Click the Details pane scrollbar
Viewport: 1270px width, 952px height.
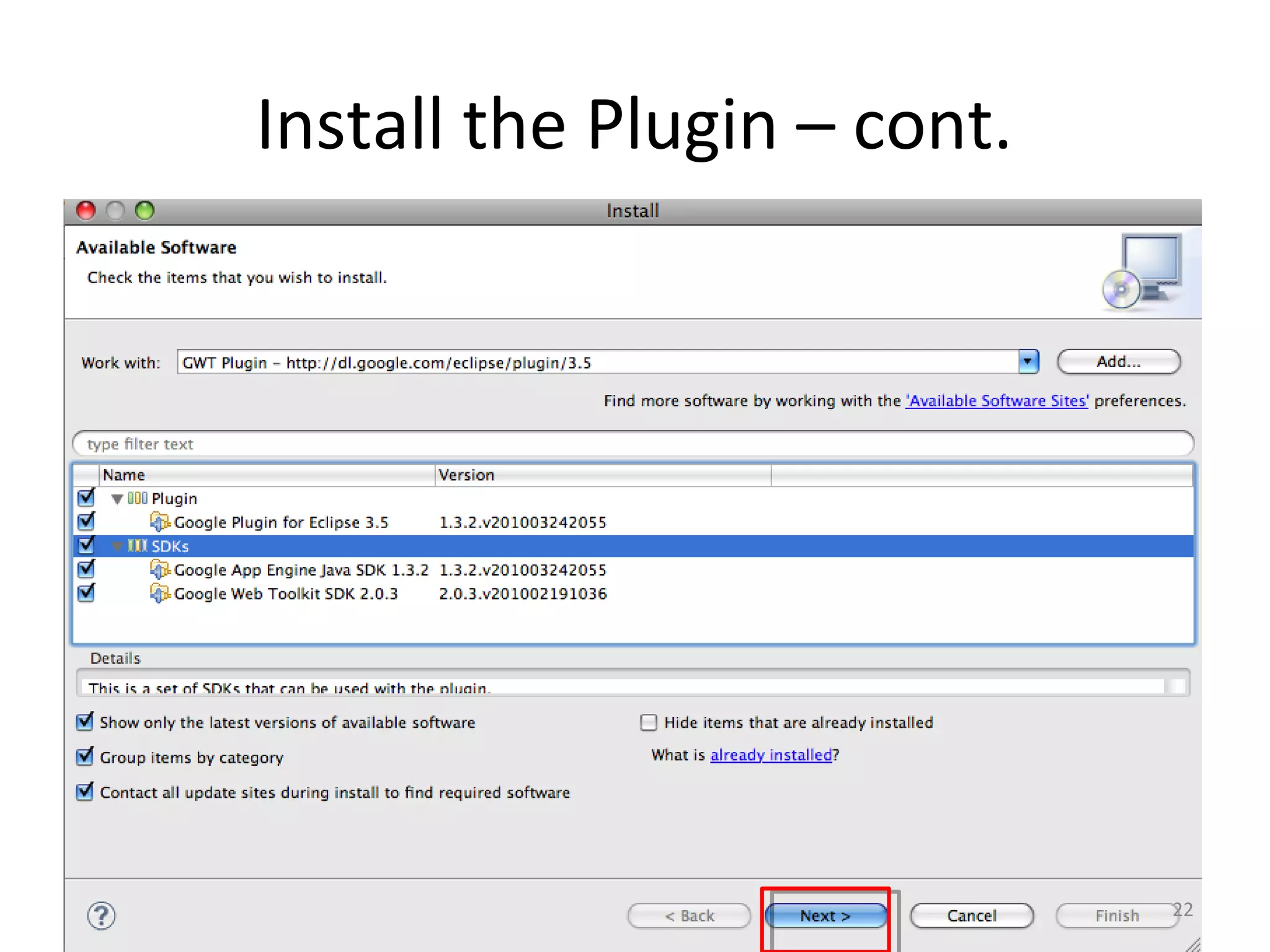point(1176,685)
